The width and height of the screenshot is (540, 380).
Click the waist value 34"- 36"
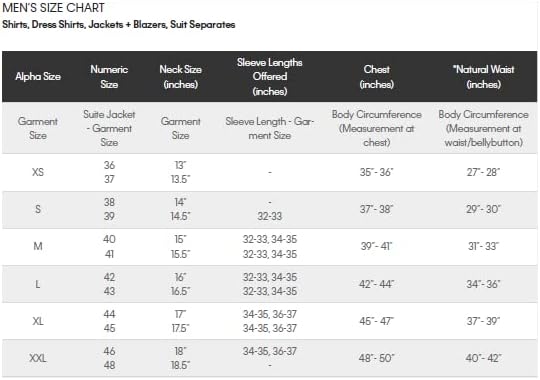(x=484, y=284)
